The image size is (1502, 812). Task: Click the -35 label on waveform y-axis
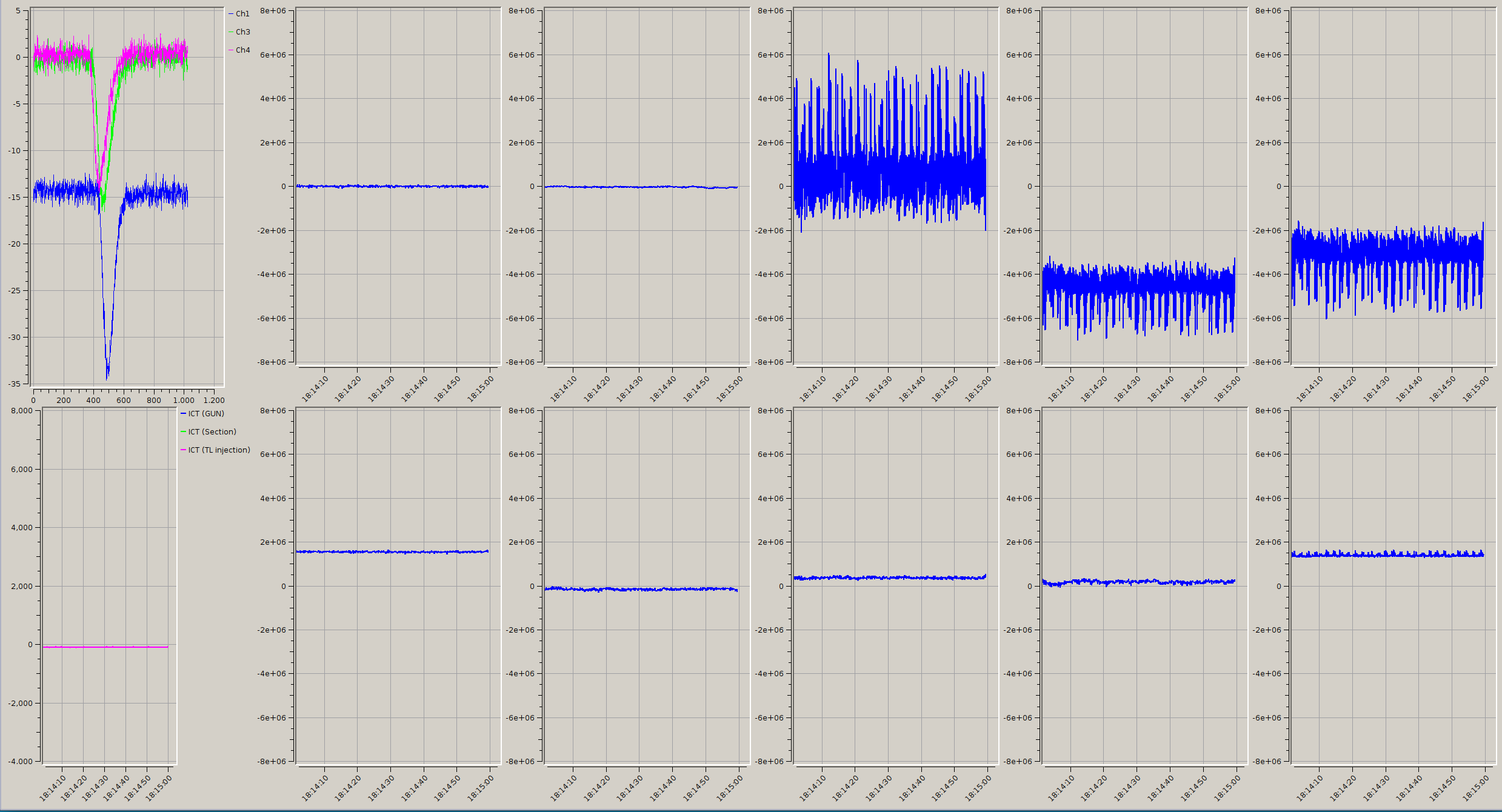[x=13, y=384]
